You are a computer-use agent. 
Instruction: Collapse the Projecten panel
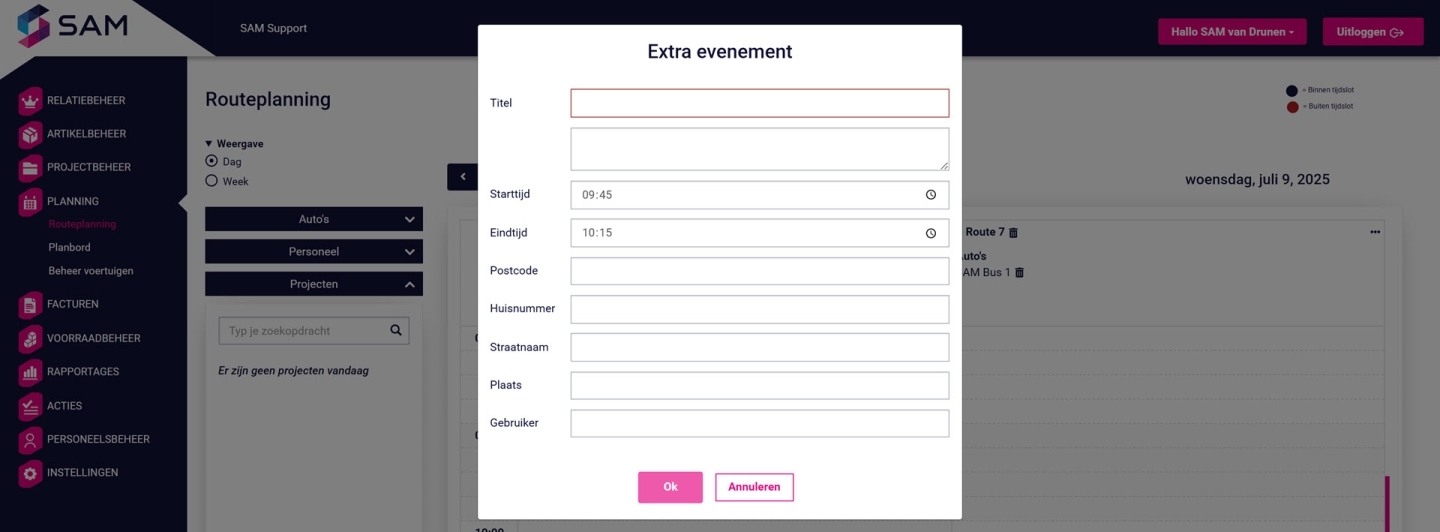(314, 284)
